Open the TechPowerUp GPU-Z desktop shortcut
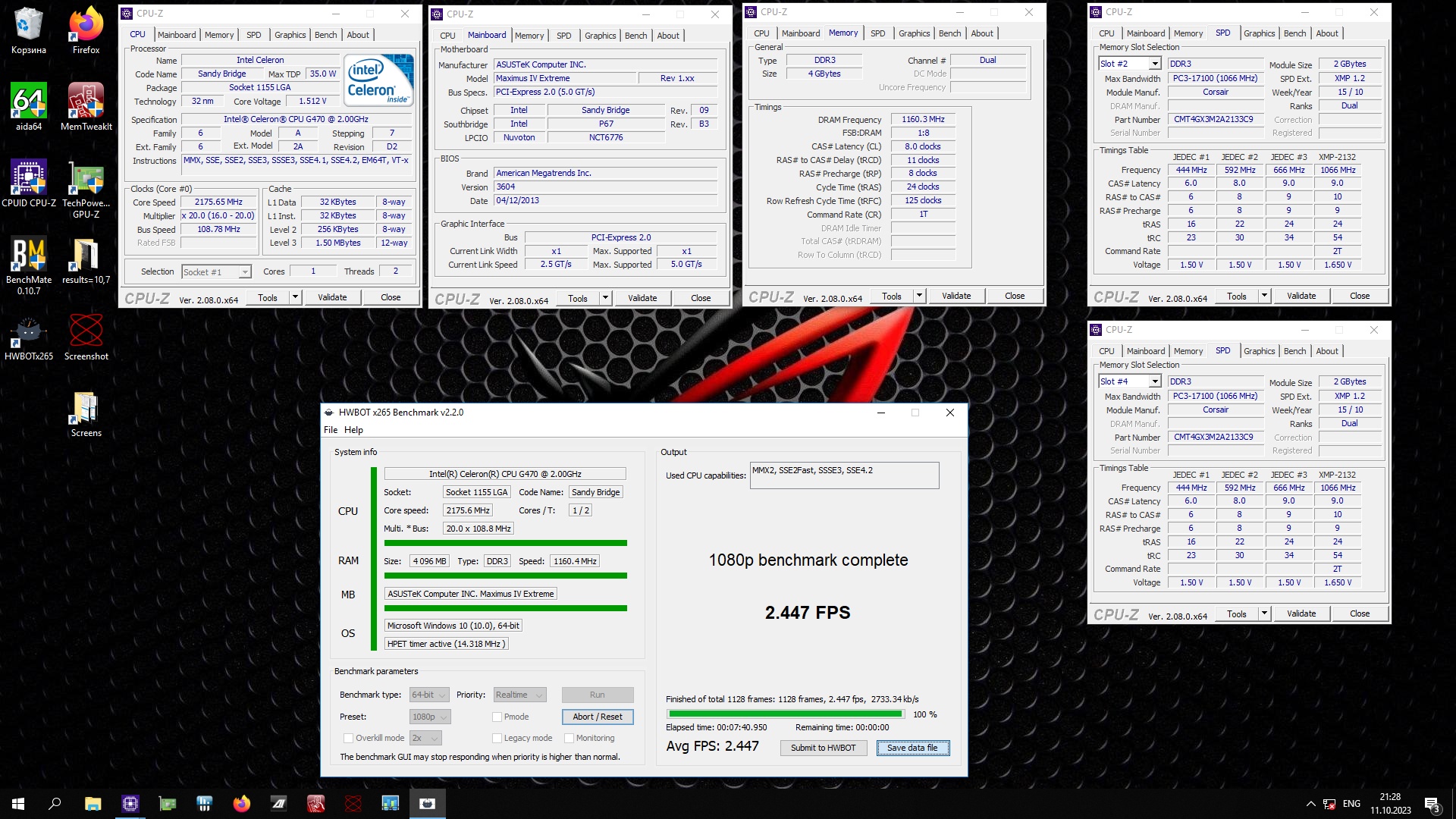 (86, 189)
